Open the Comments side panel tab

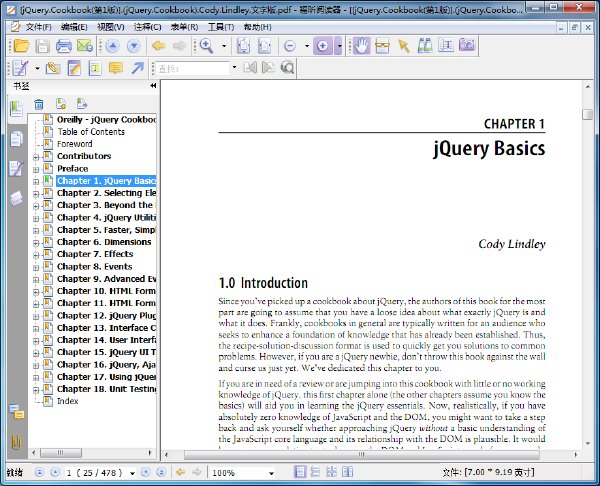pos(16,412)
